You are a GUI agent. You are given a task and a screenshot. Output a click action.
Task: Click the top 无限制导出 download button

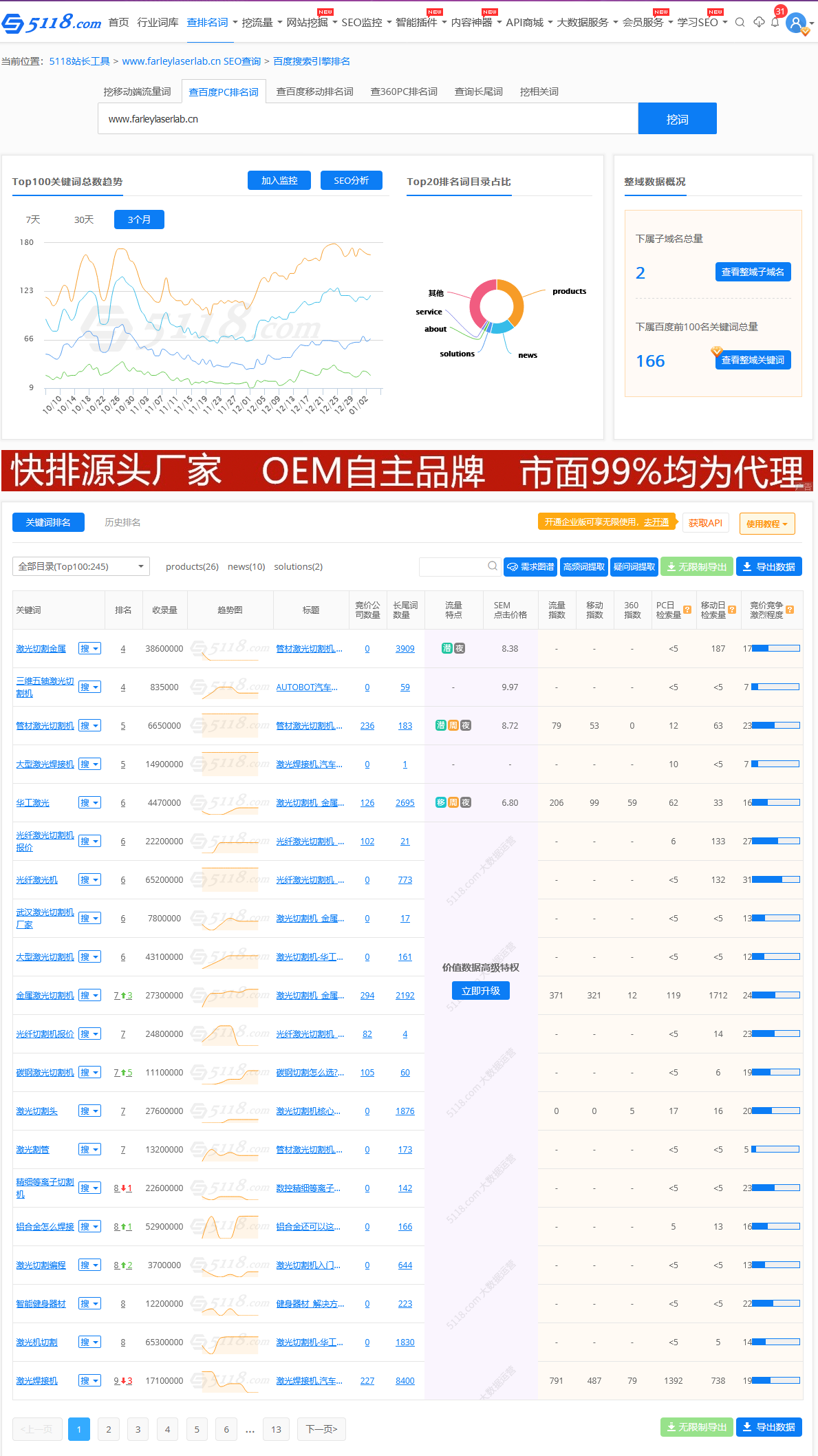click(697, 567)
